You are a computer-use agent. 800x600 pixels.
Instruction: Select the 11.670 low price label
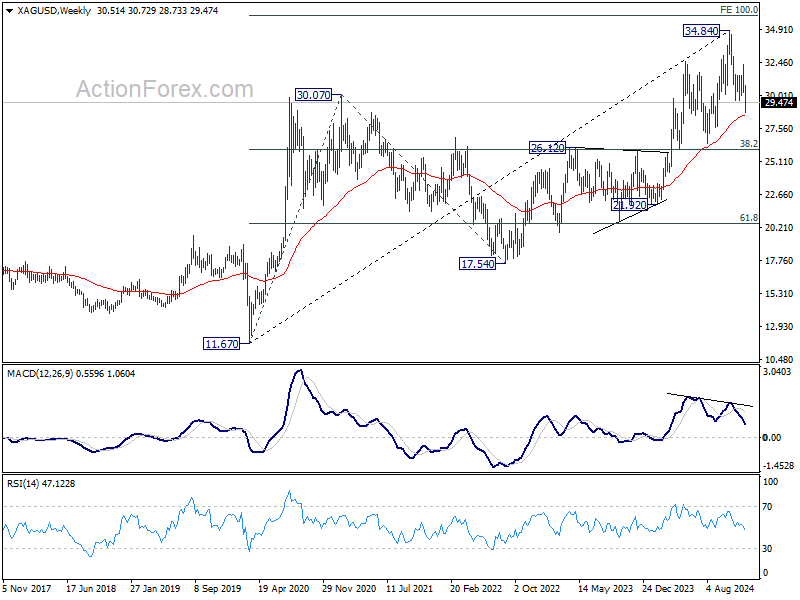(x=221, y=344)
